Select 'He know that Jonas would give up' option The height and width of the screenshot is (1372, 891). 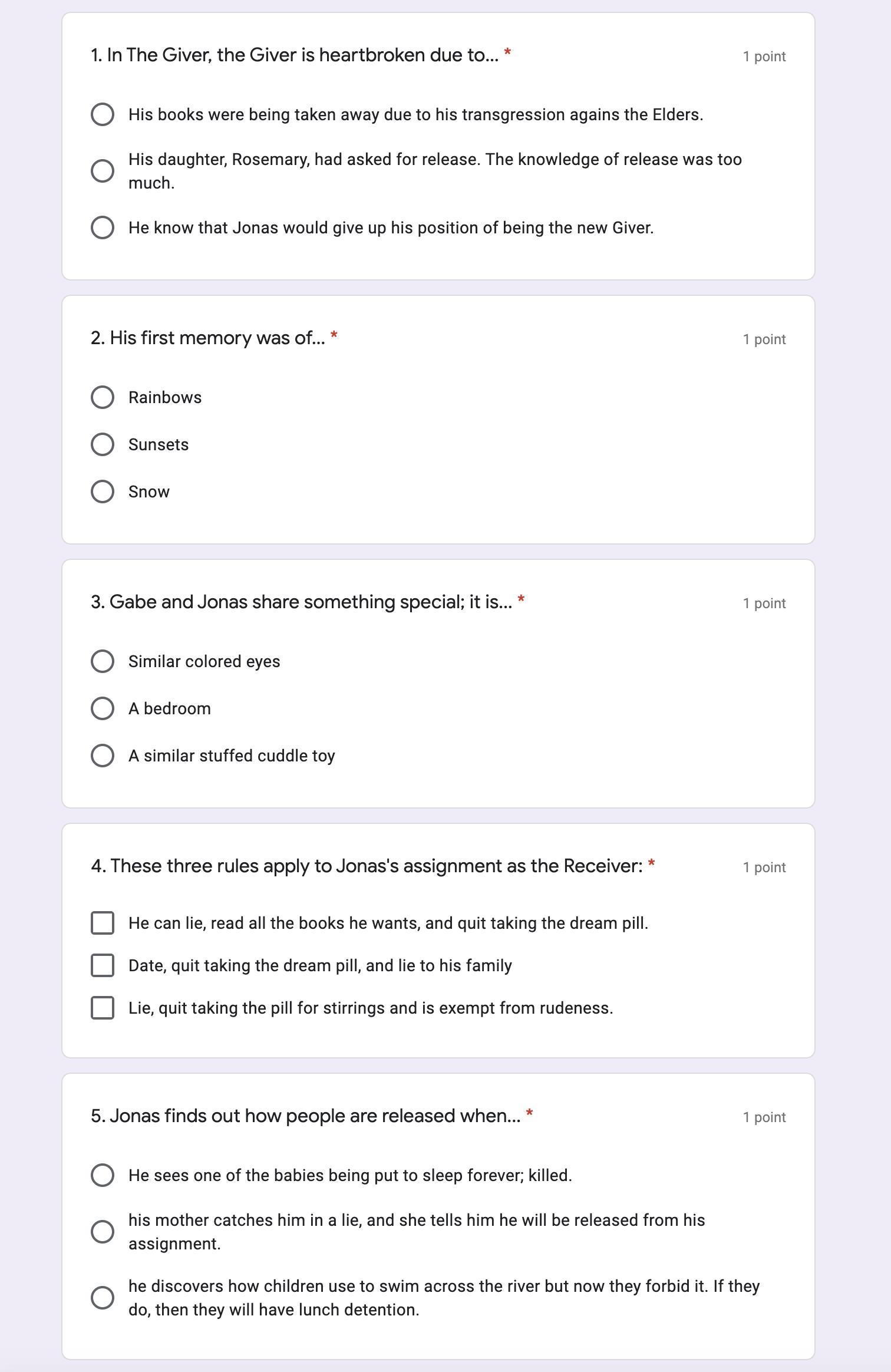click(103, 227)
